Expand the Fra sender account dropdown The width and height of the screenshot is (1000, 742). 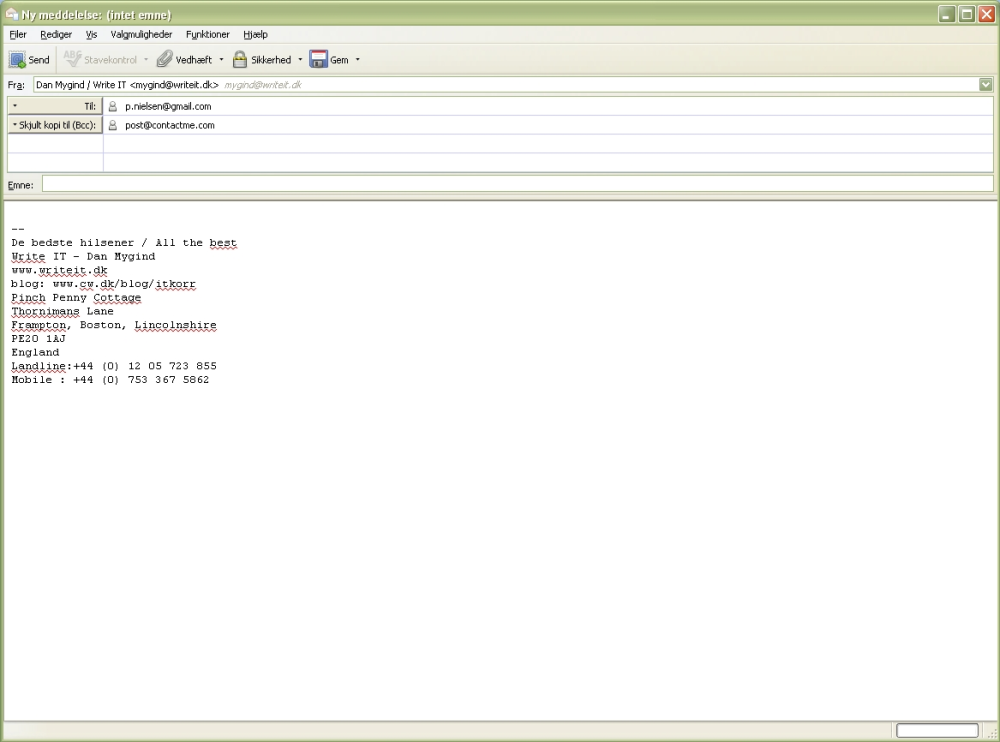(986, 85)
